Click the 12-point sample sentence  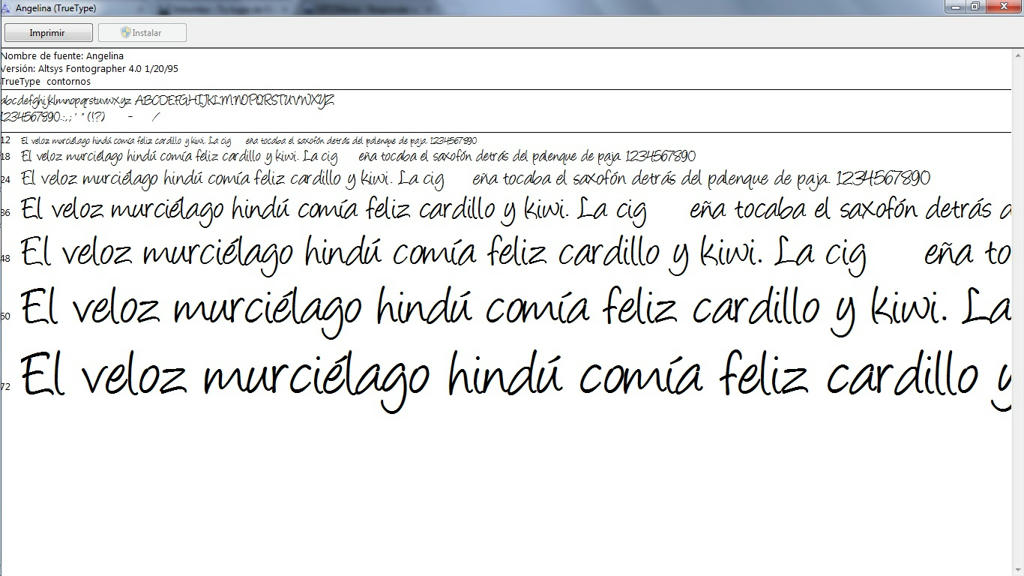(248, 141)
